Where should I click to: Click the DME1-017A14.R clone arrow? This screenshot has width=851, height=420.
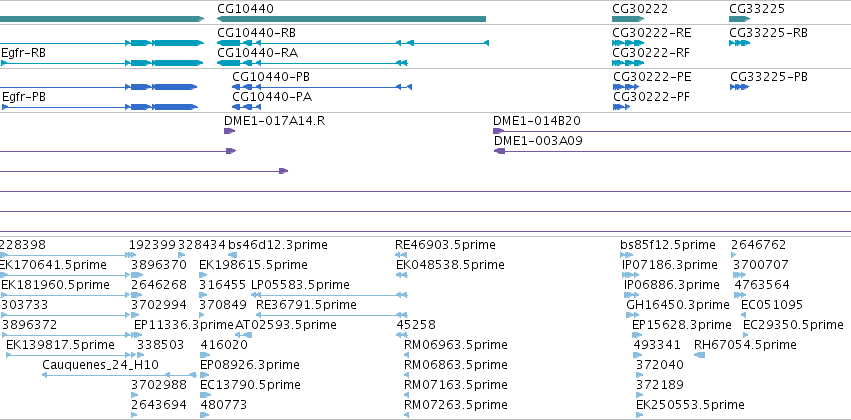click(x=230, y=131)
